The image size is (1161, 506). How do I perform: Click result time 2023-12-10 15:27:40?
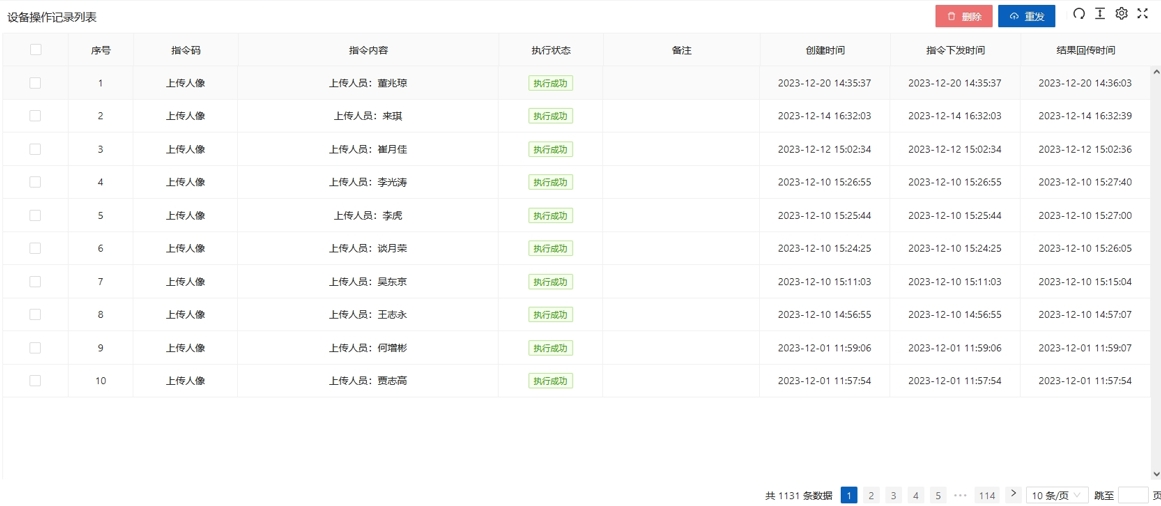pyautogui.click(x=1085, y=182)
